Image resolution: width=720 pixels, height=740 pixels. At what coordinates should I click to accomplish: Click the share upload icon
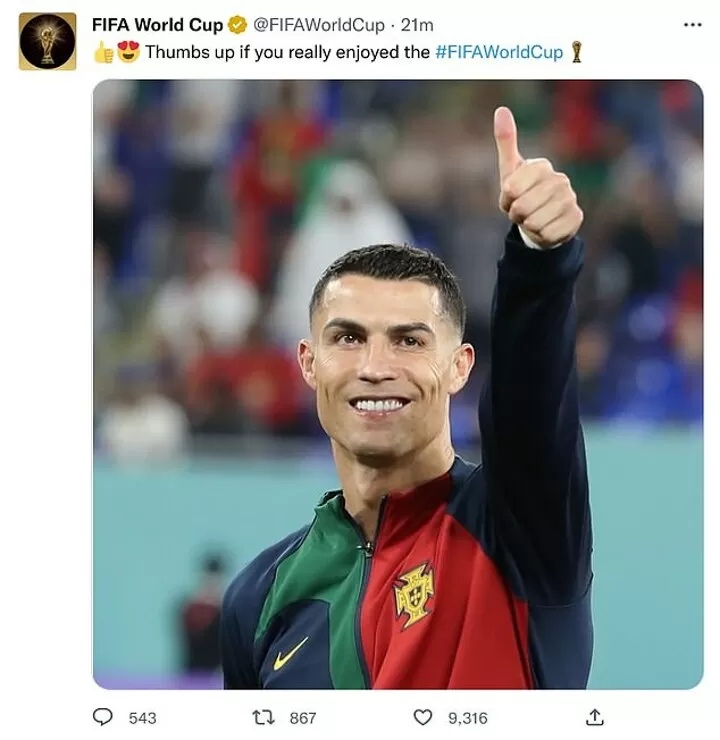pyautogui.click(x=594, y=717)
